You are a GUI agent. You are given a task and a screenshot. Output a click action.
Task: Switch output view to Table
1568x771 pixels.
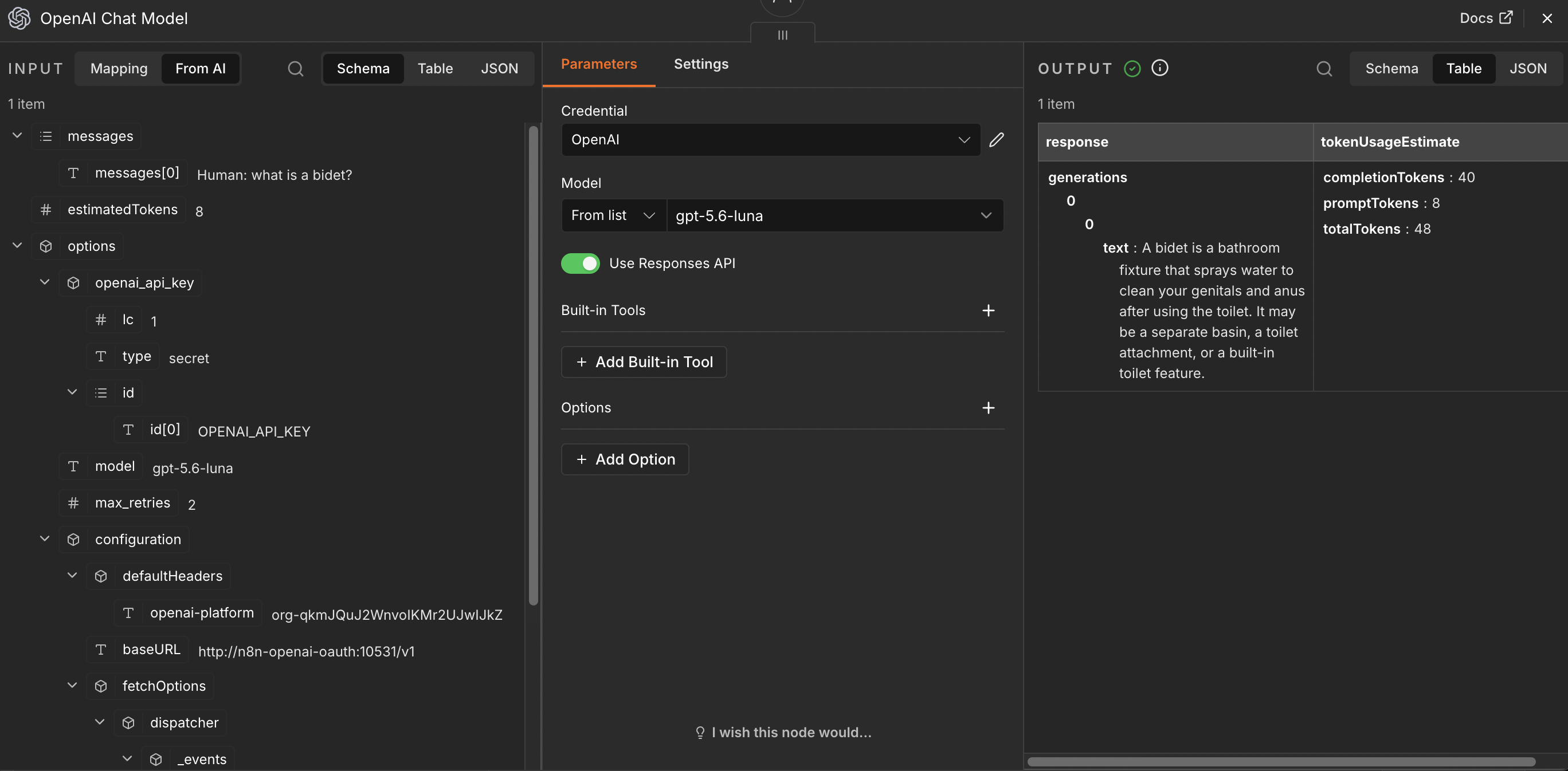tap(1463, 68)
